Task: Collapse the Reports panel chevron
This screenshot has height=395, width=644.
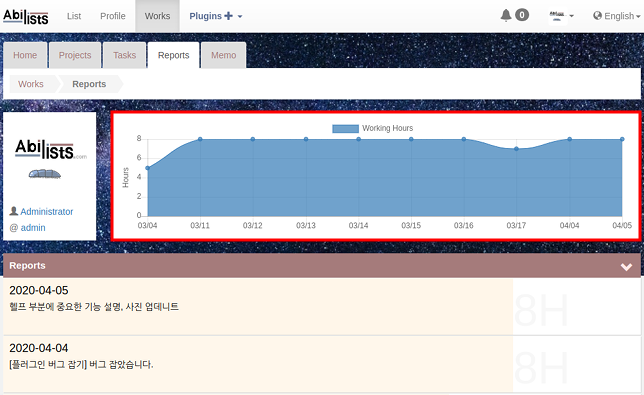Action: pyautogui.click(x=626, y=267)
